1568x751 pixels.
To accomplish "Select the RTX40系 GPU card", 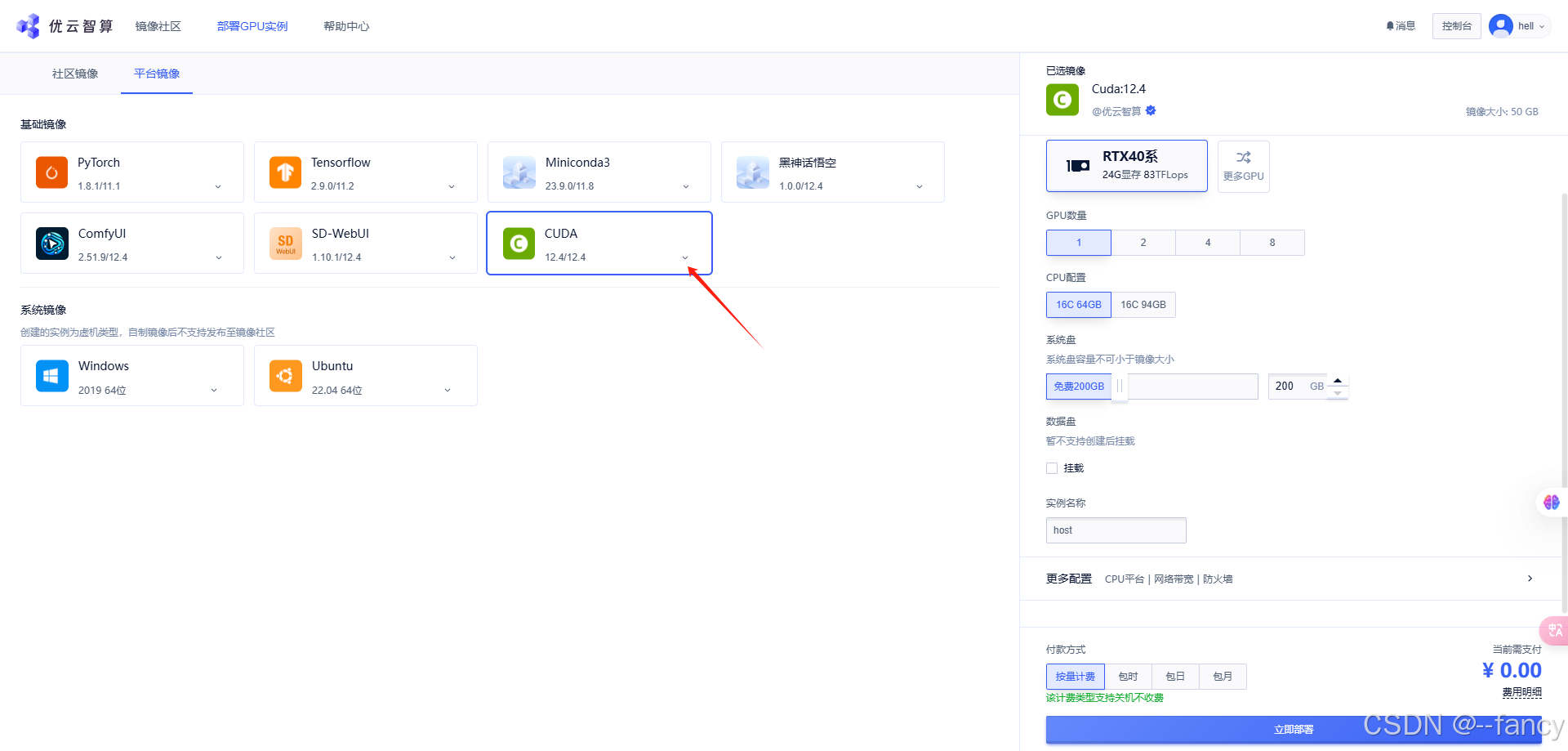I will coord(1127,166).
